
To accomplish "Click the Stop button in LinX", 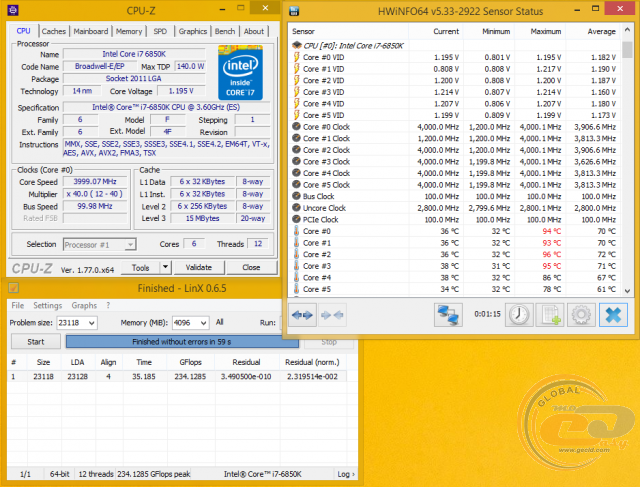I will point(329,342).
